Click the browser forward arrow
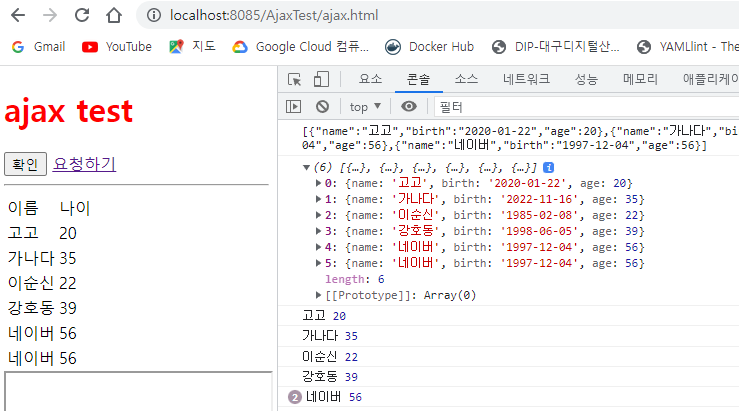This screenshot has width=739, height=411. pos(50,16)
